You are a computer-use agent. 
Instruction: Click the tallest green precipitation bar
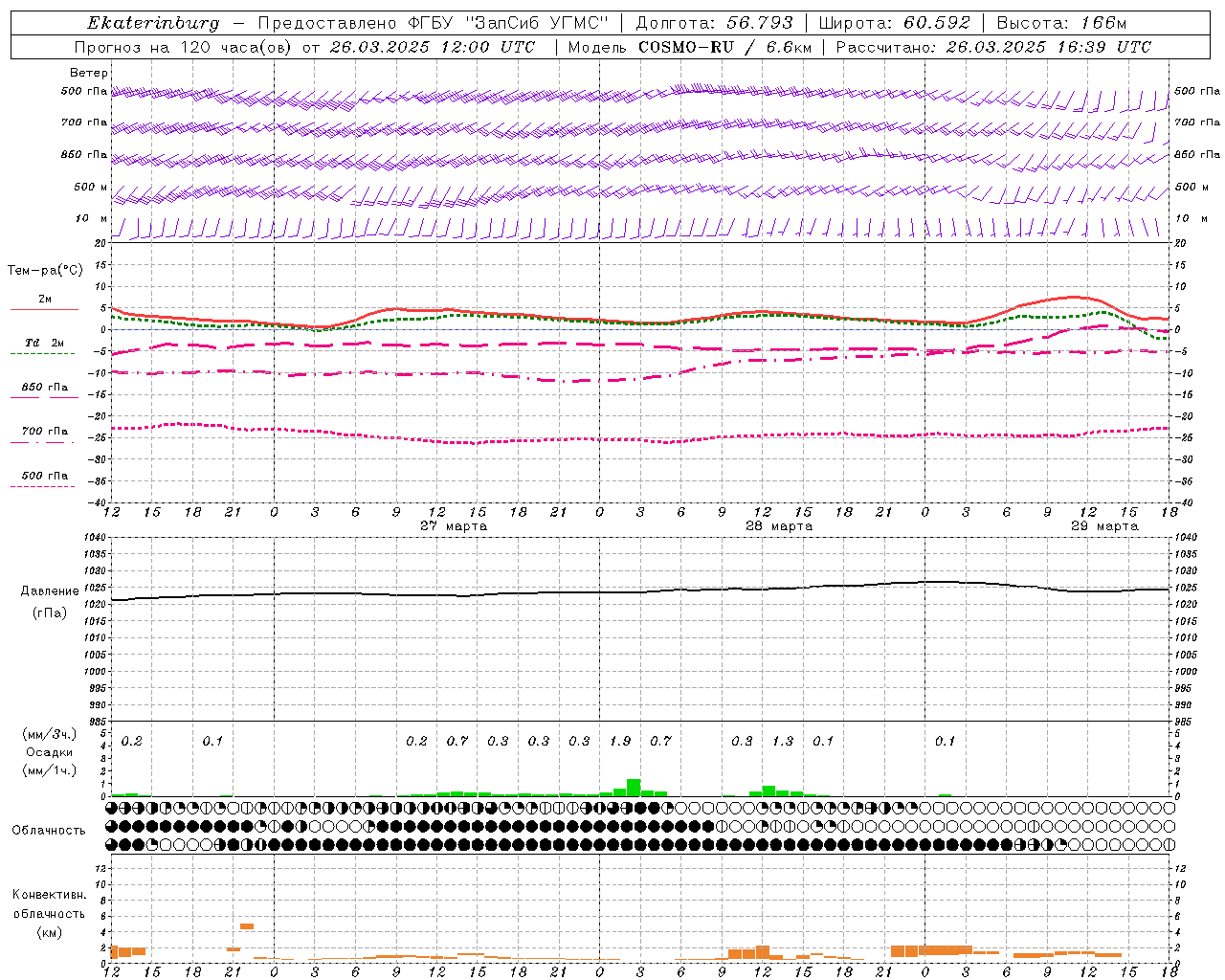(634, 788)
